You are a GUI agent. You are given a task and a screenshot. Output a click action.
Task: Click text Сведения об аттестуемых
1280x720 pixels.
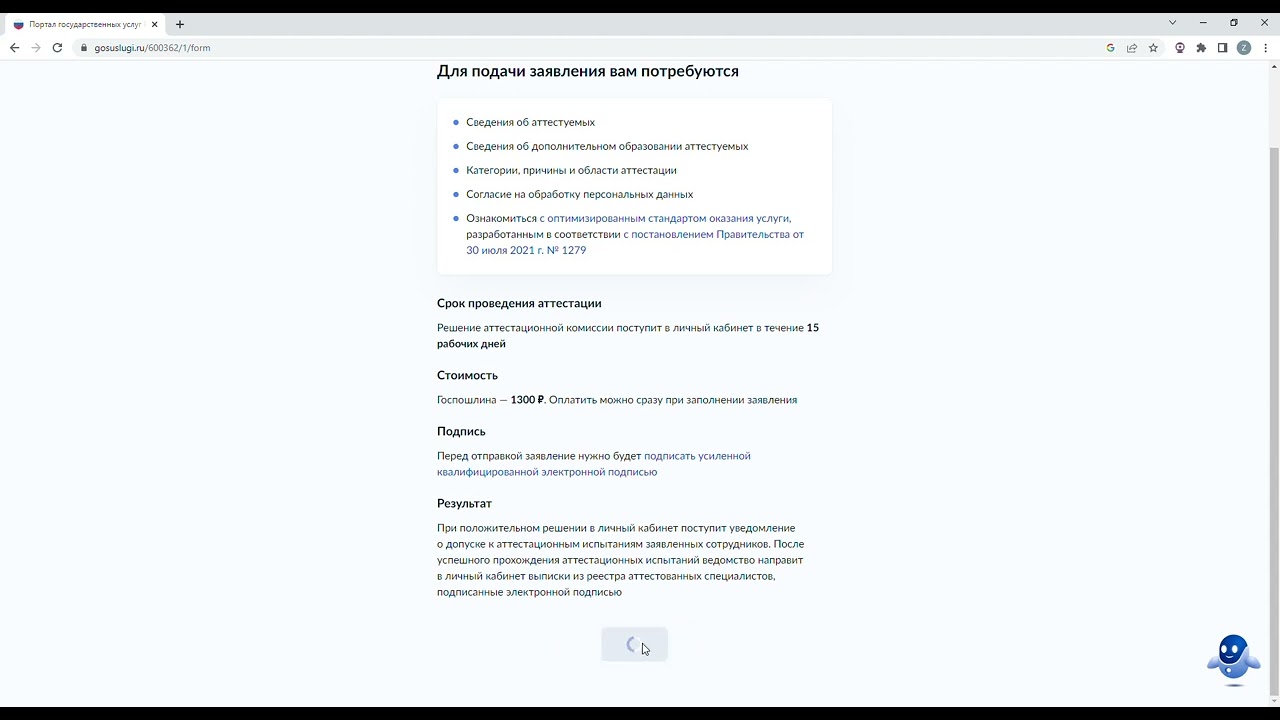(x=530, y=122)
